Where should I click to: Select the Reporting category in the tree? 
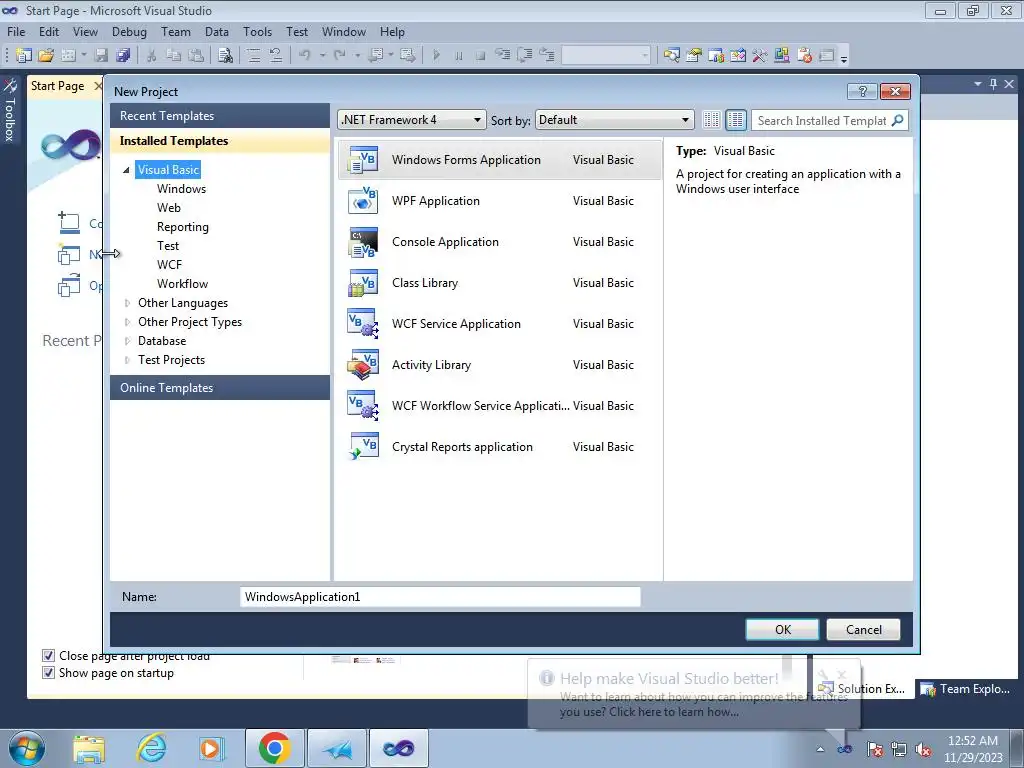[183, 227]
